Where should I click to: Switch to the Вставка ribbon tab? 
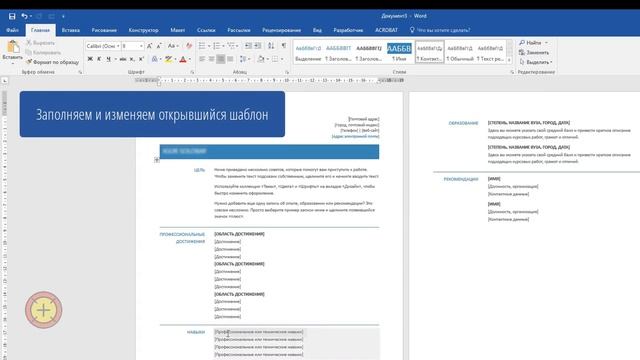click(71, 30)
